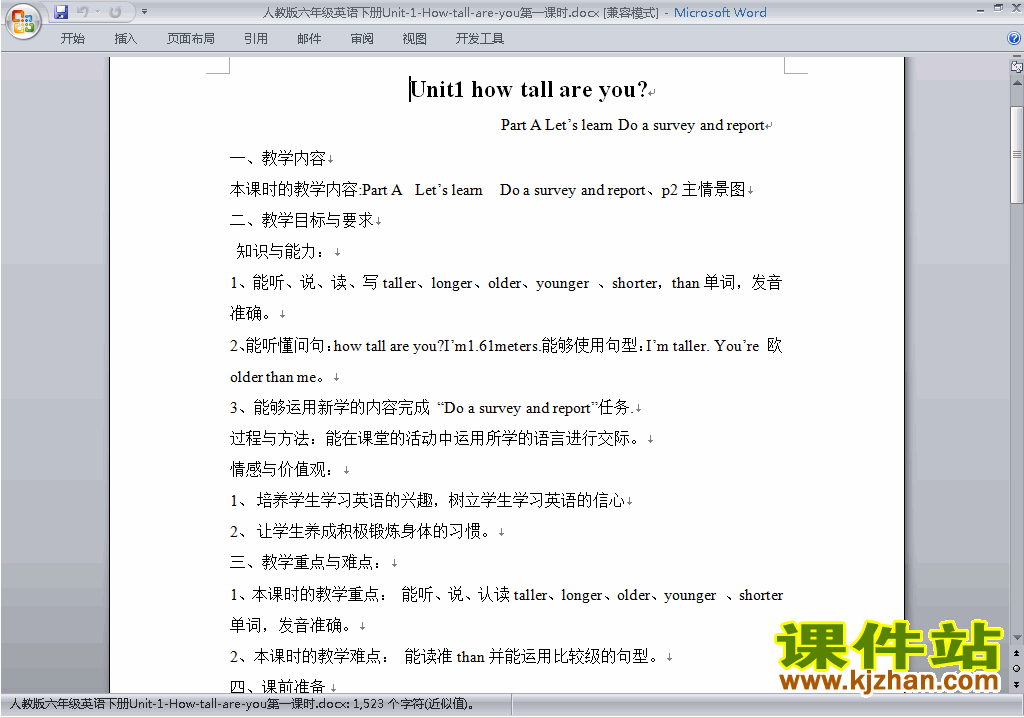
Task: Click the line starting '过程与方法：'
Action: [436, 438]
